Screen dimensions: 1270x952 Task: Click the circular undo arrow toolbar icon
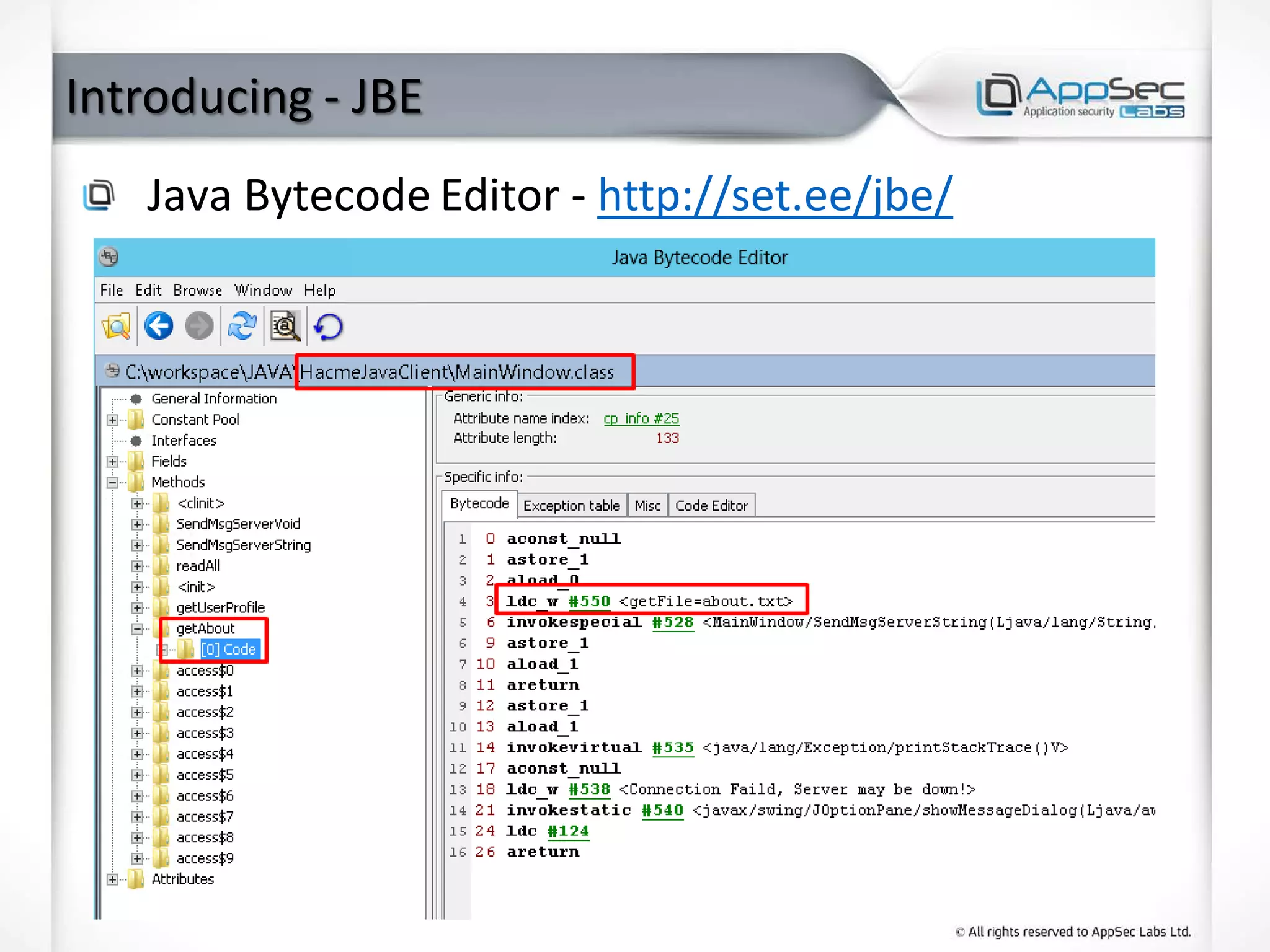pyautogui.click(x=329, y=327)
